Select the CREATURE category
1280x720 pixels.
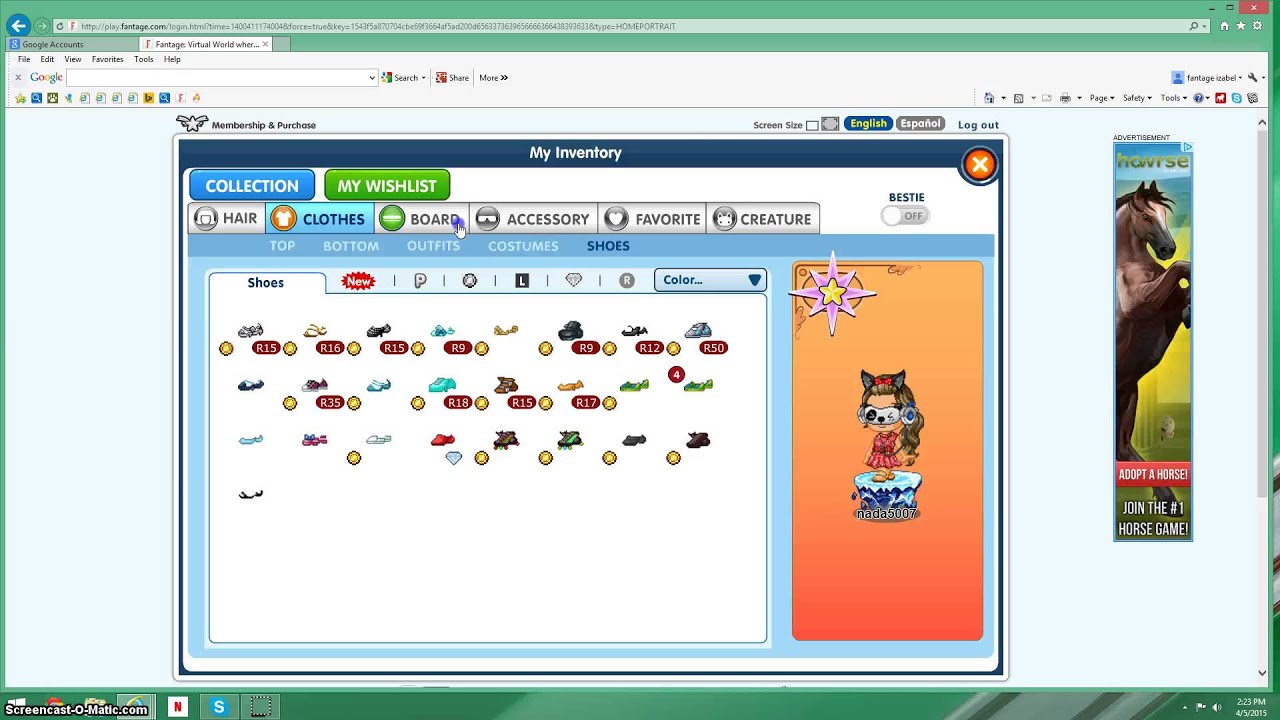(763, 219)
